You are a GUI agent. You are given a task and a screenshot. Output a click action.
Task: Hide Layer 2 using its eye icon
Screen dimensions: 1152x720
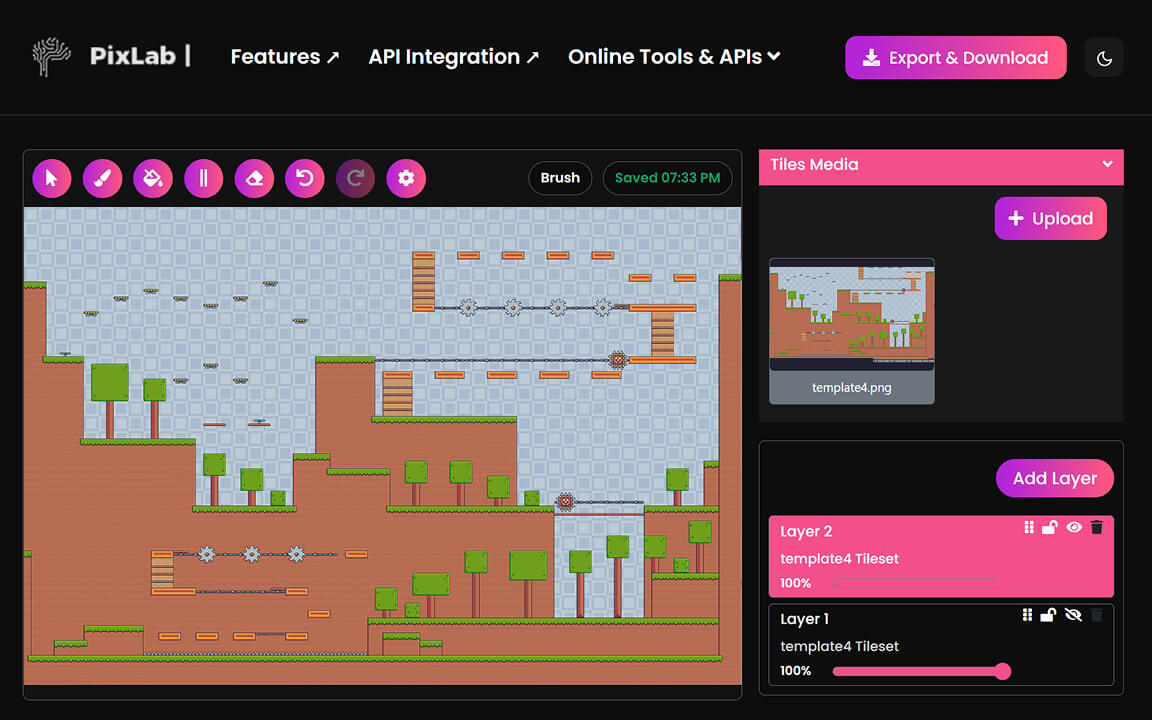pyautogui.click(x=1074, y=527)
